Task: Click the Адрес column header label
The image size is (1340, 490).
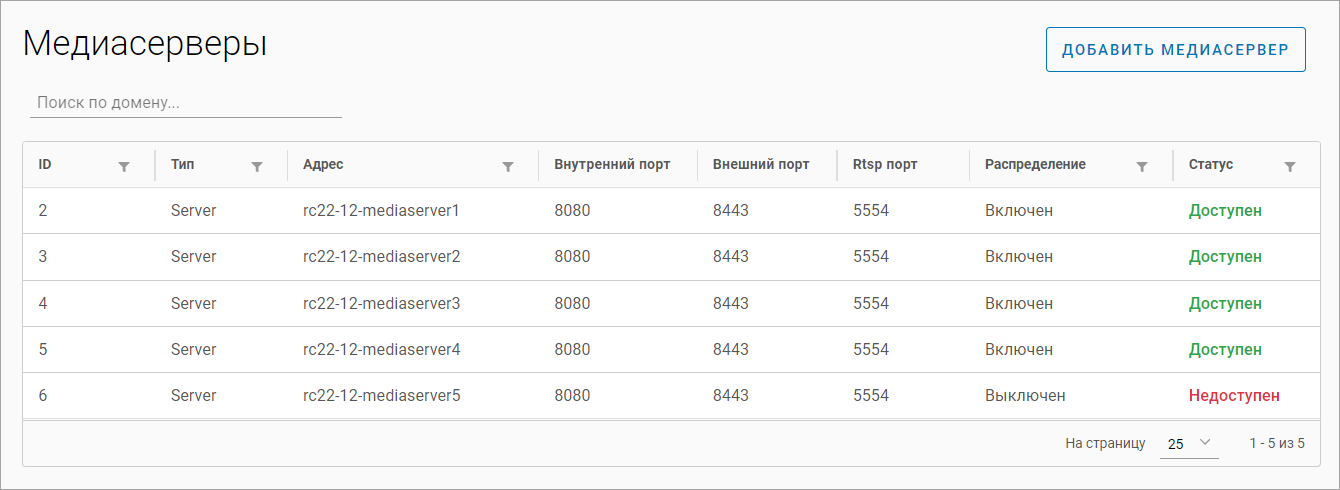Action: pyautogui.click(x=323, y=165)
